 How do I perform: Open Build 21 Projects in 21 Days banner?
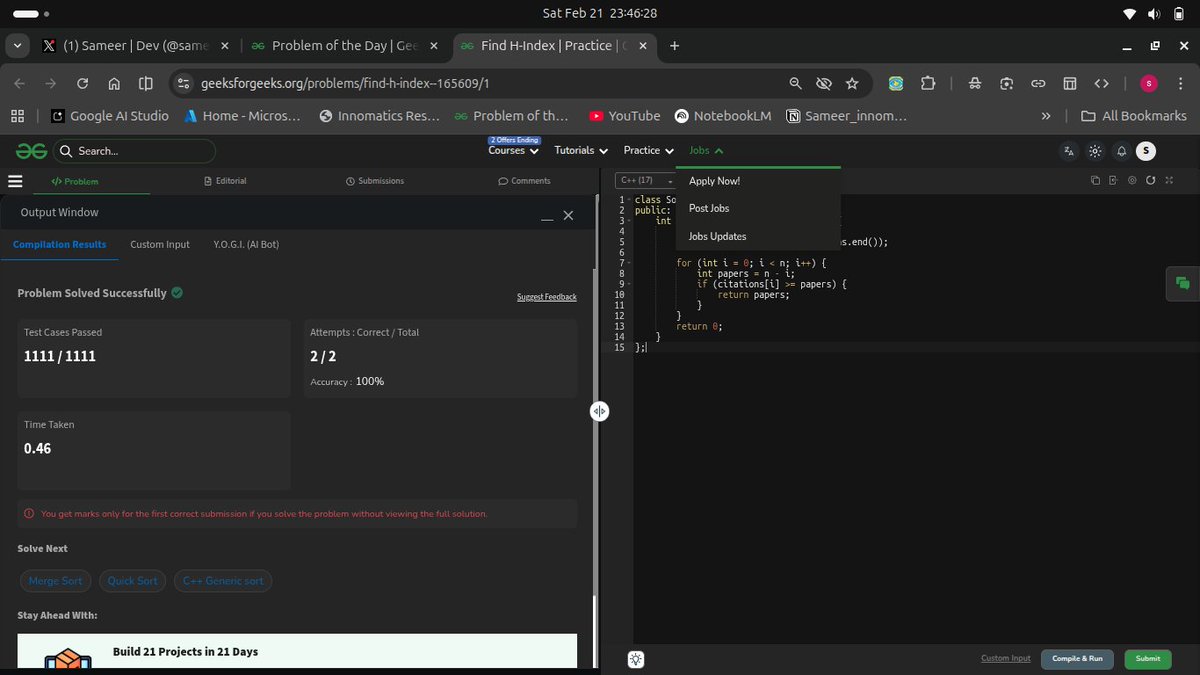(297, 651)
